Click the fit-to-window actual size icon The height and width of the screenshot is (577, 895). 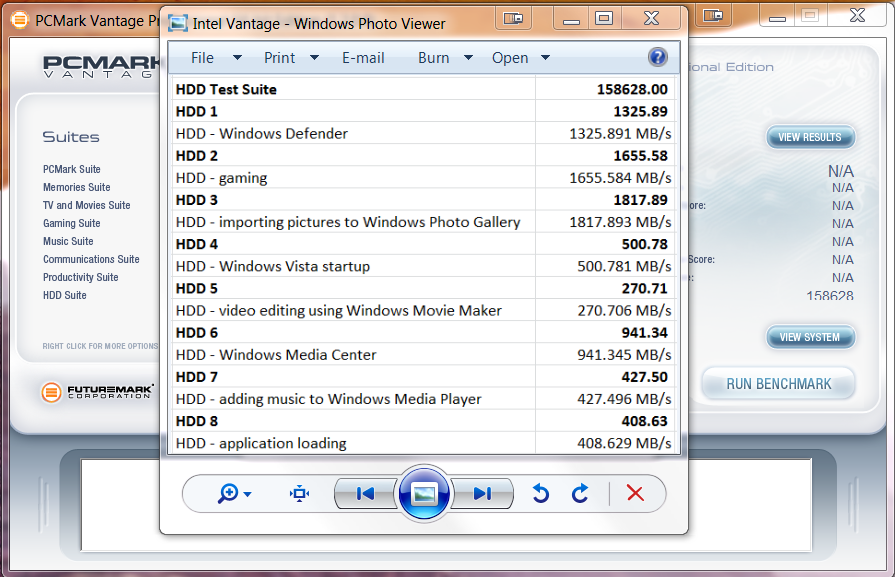[x=299, y=493]
